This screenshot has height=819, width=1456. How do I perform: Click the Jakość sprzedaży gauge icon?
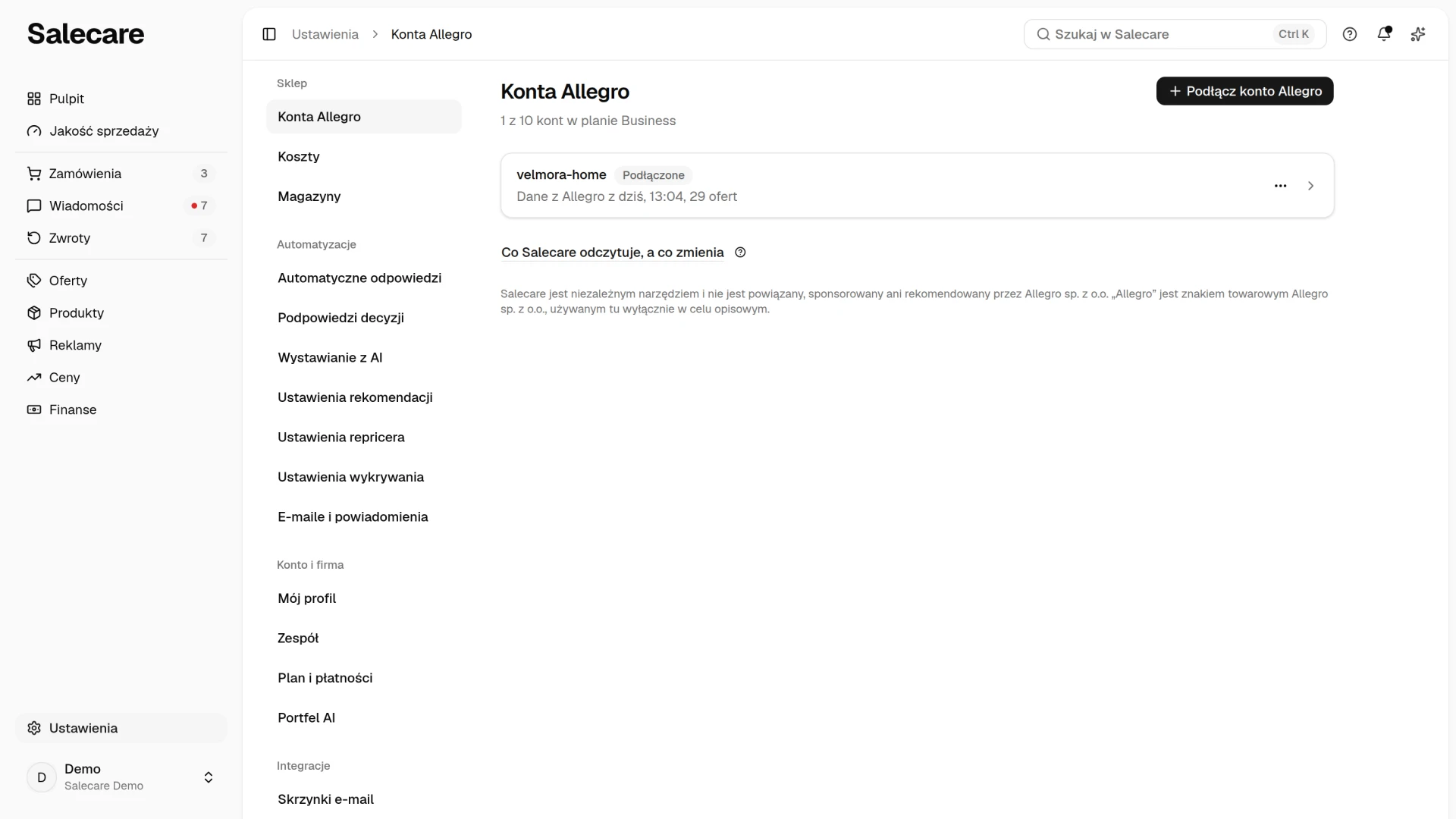click(x=34, y=131)
